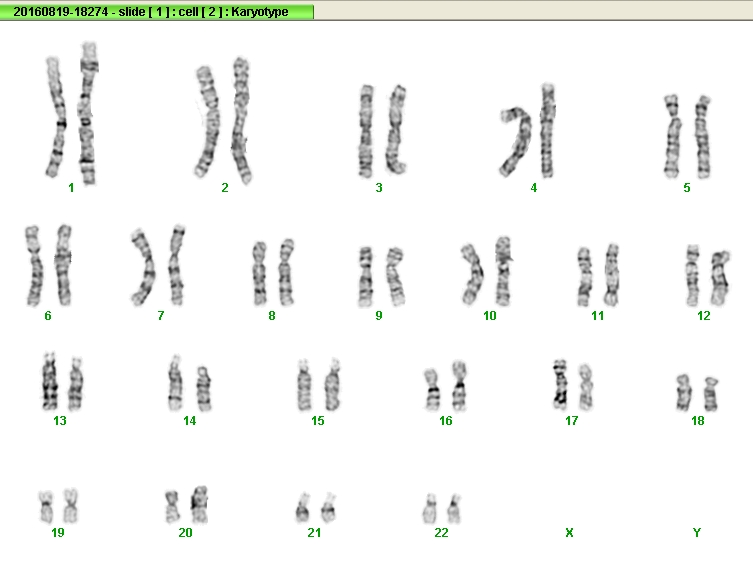Click the chromosome 18 pair image
The width and height of the screenshot is (753, 579).
pos(697,393)
